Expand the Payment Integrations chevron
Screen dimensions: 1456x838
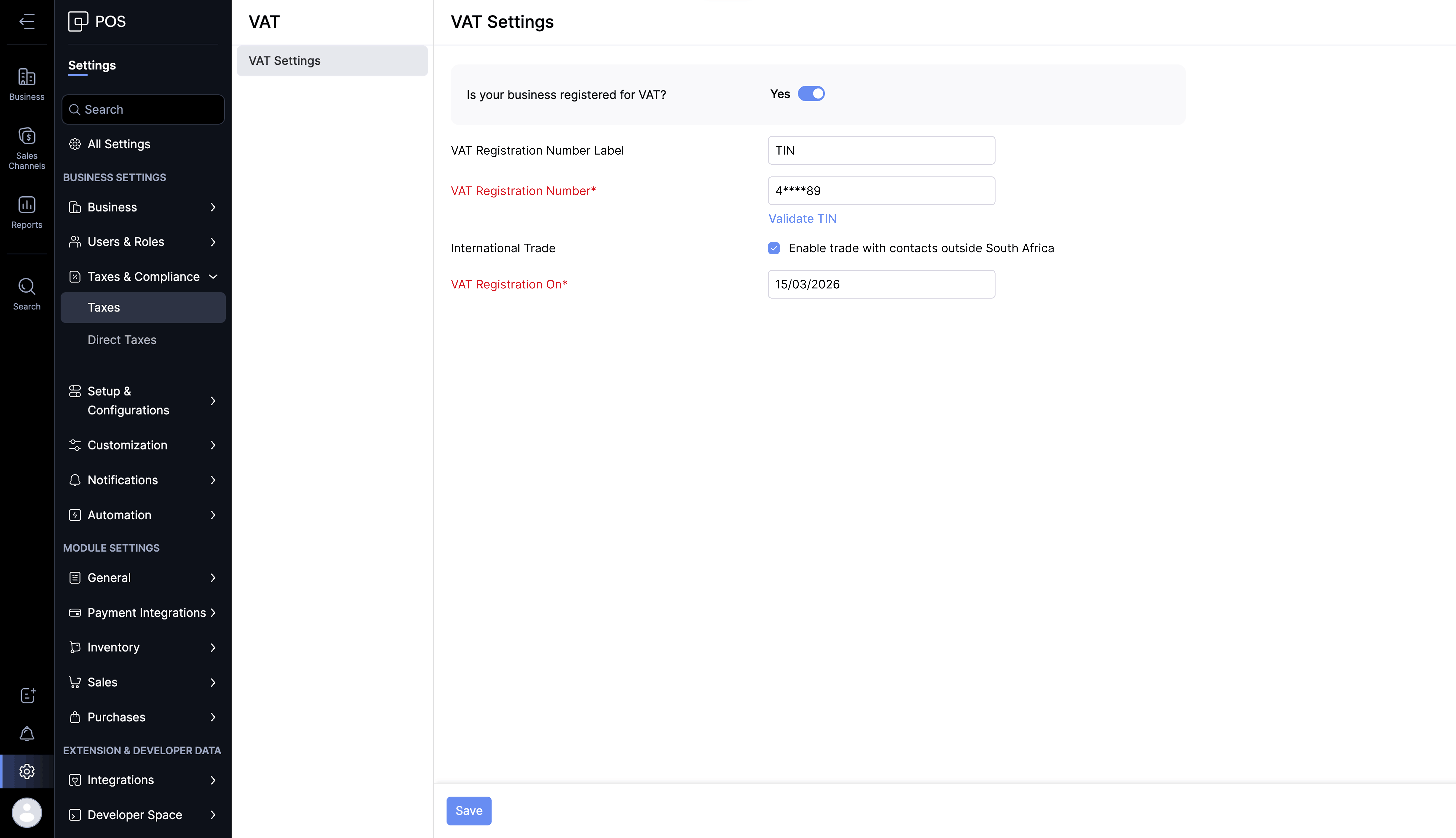click(x=213, y=613)
